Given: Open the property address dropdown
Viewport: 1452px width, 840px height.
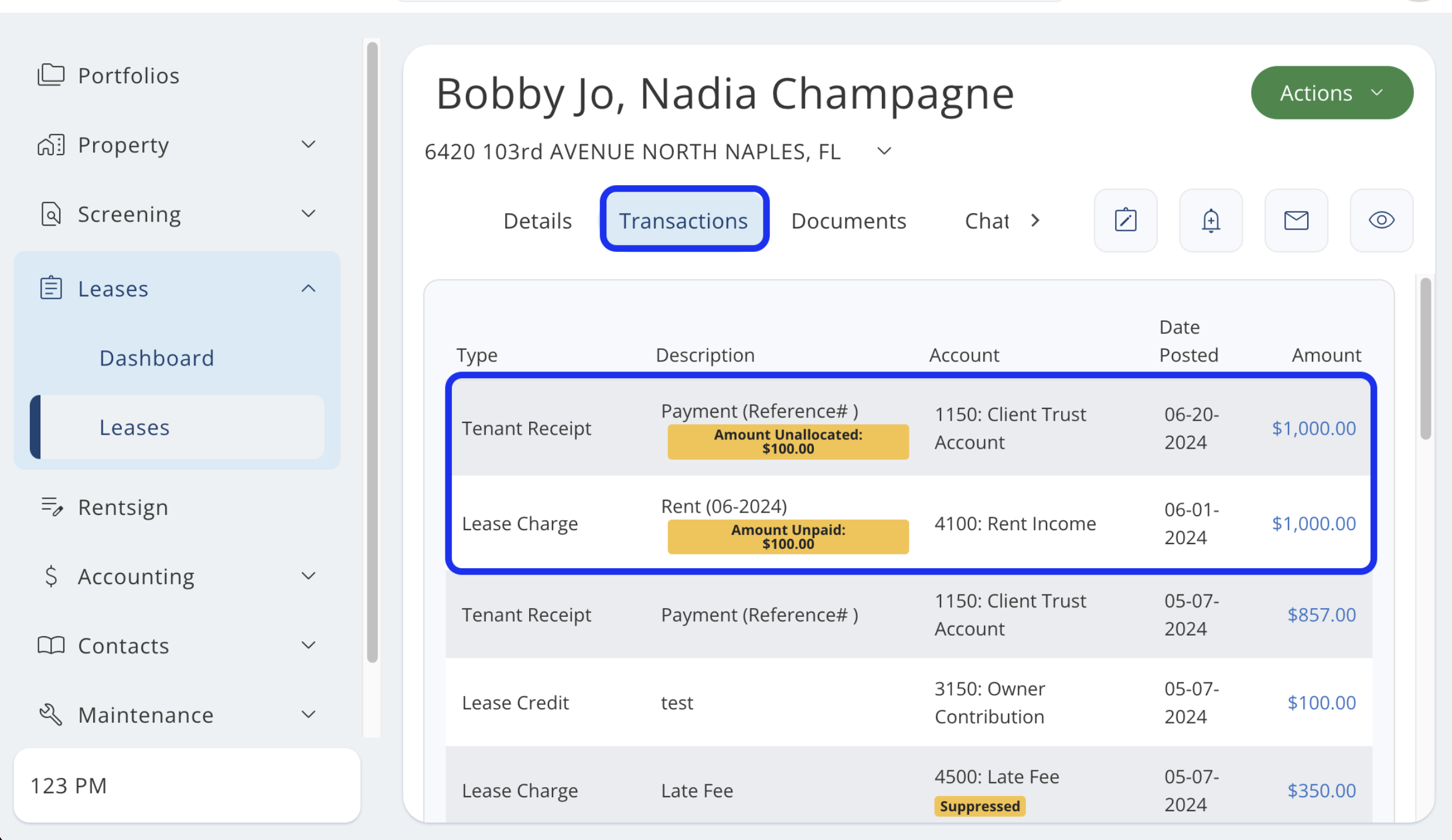Looking at the screenshot, I should (x=884, y=151).
